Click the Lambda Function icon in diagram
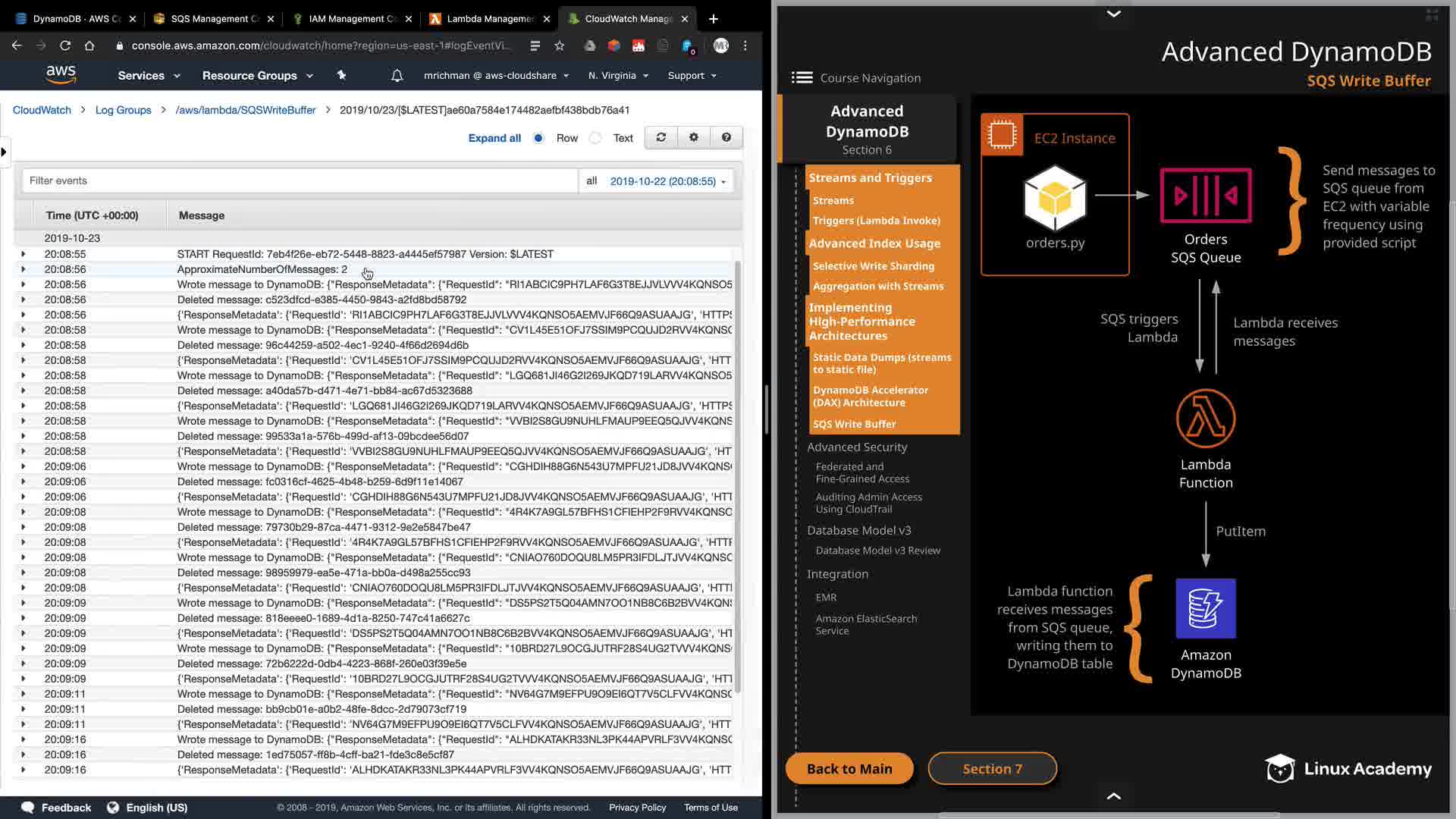 point(1205,419)
